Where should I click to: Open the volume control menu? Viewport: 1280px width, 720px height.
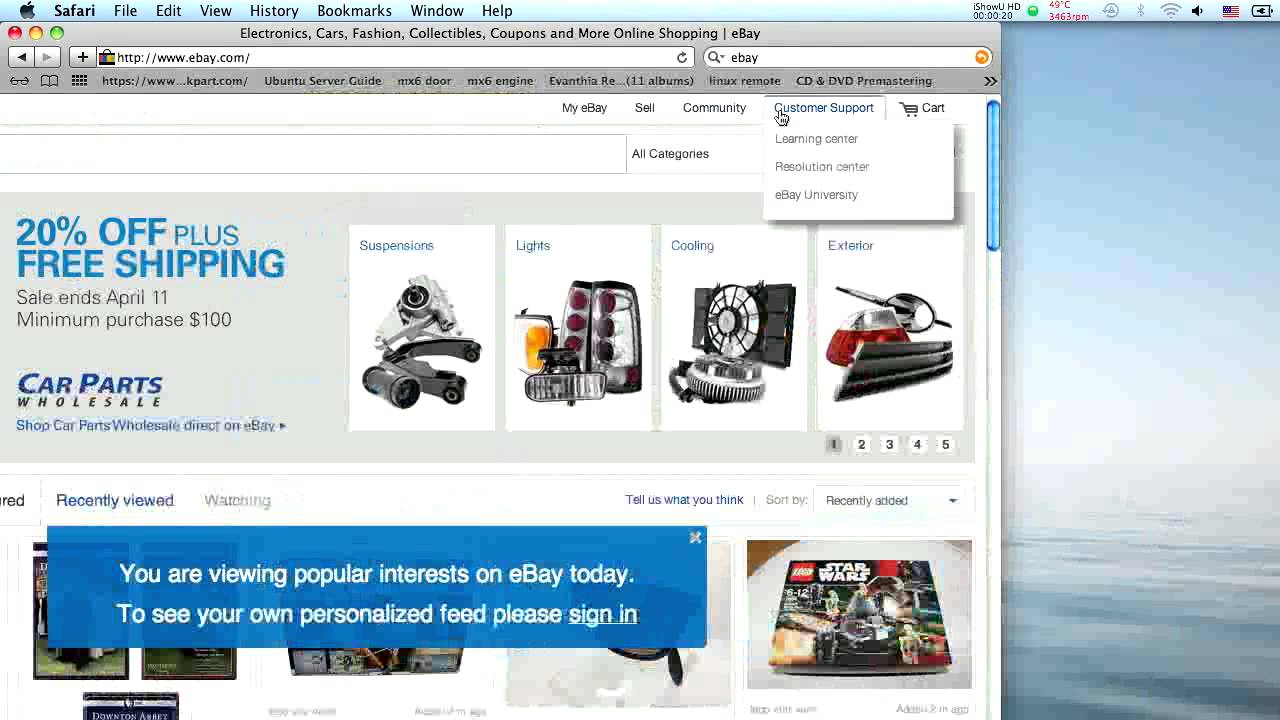[x=1198, y=11]
